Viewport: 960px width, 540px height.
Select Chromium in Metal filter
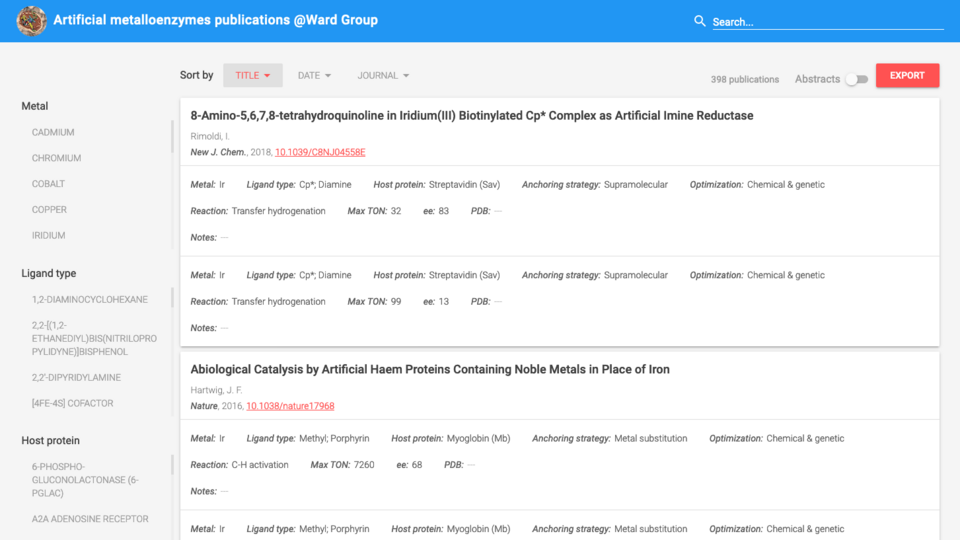coord(56,158)
